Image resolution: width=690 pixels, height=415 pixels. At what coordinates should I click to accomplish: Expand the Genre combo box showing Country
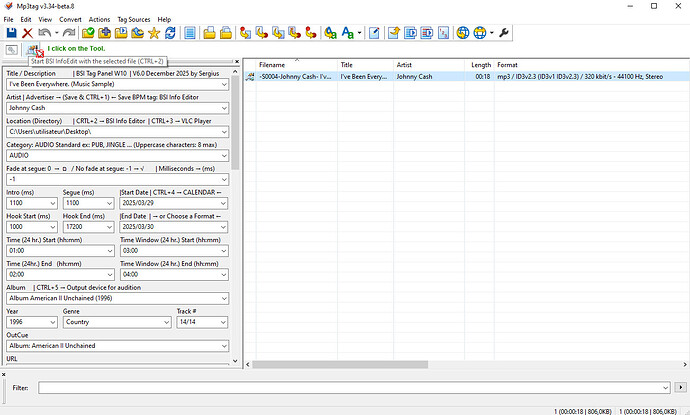pos(166,322)
